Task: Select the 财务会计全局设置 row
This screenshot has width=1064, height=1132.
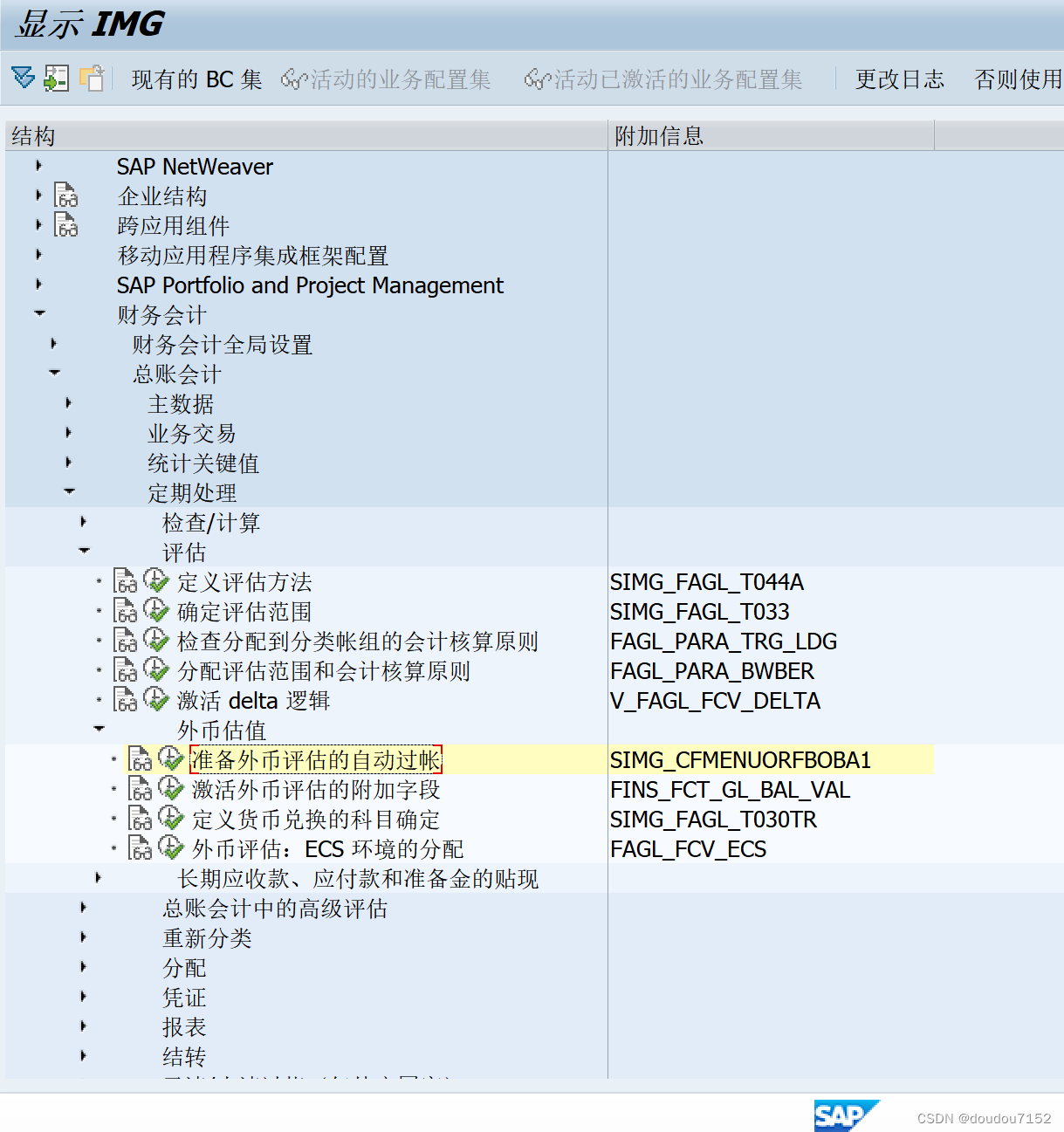Action: pos(223,345)
